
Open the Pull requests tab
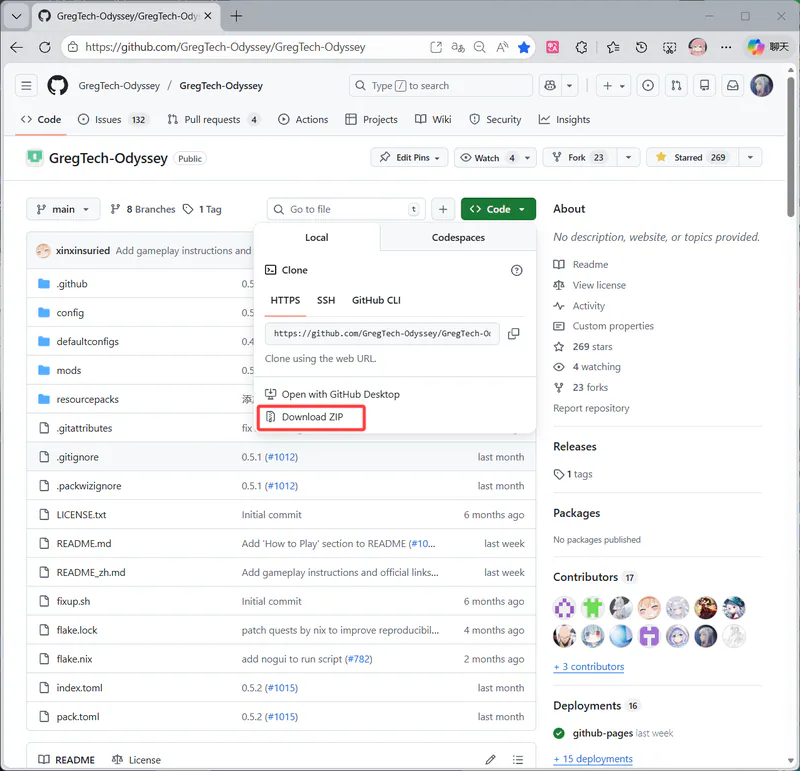[x=213, y=120]
